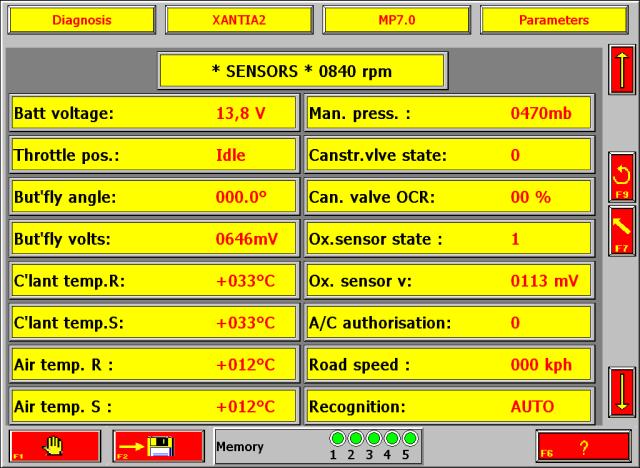
Task: Click the scroll down arrow button
Action: [622, 392]
